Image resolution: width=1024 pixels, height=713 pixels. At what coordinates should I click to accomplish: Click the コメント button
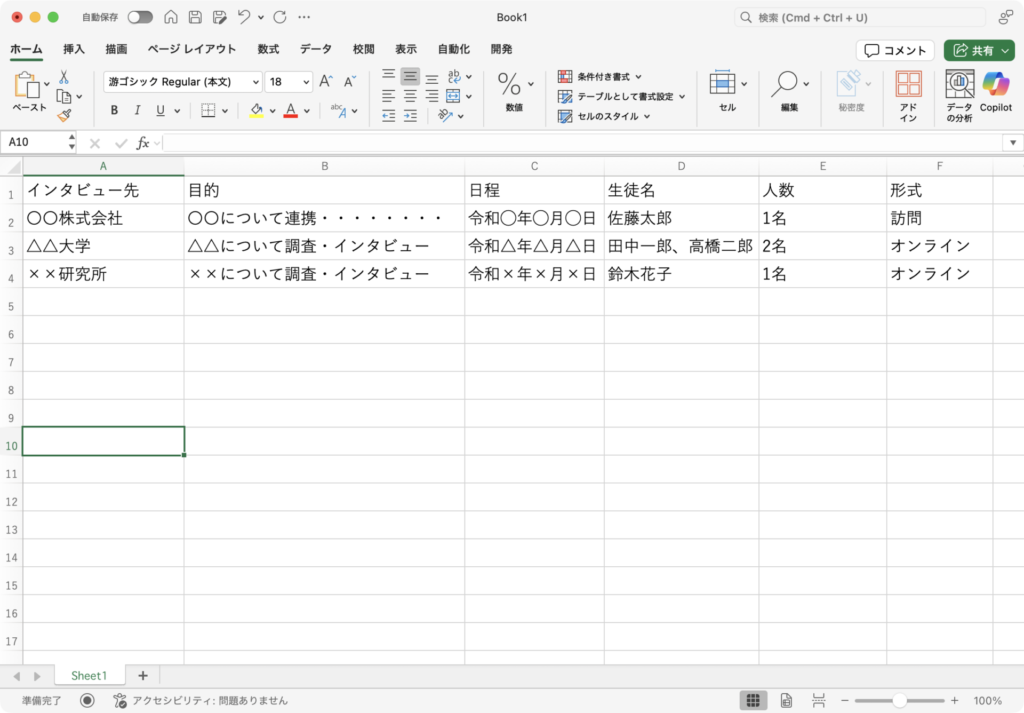tap(895, 50)
